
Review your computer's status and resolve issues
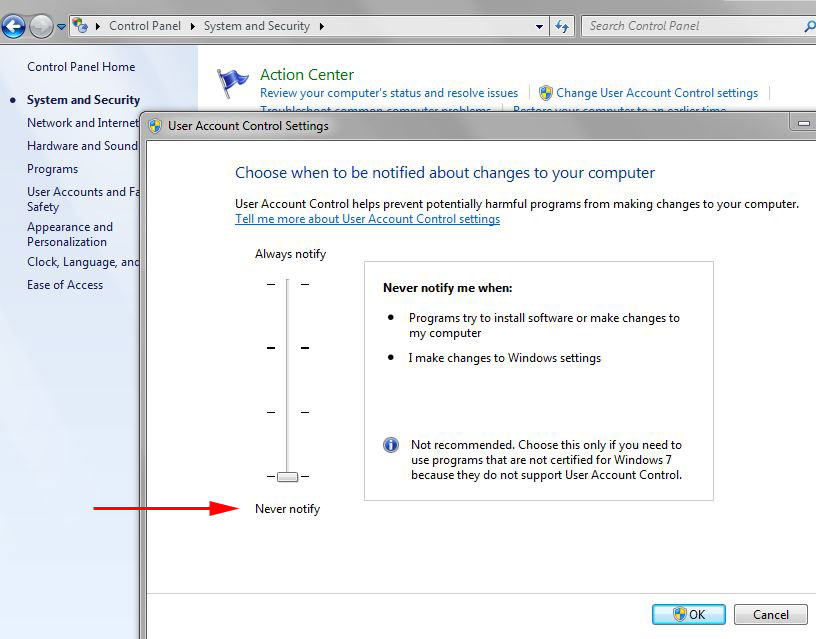[x=389, y=93]
